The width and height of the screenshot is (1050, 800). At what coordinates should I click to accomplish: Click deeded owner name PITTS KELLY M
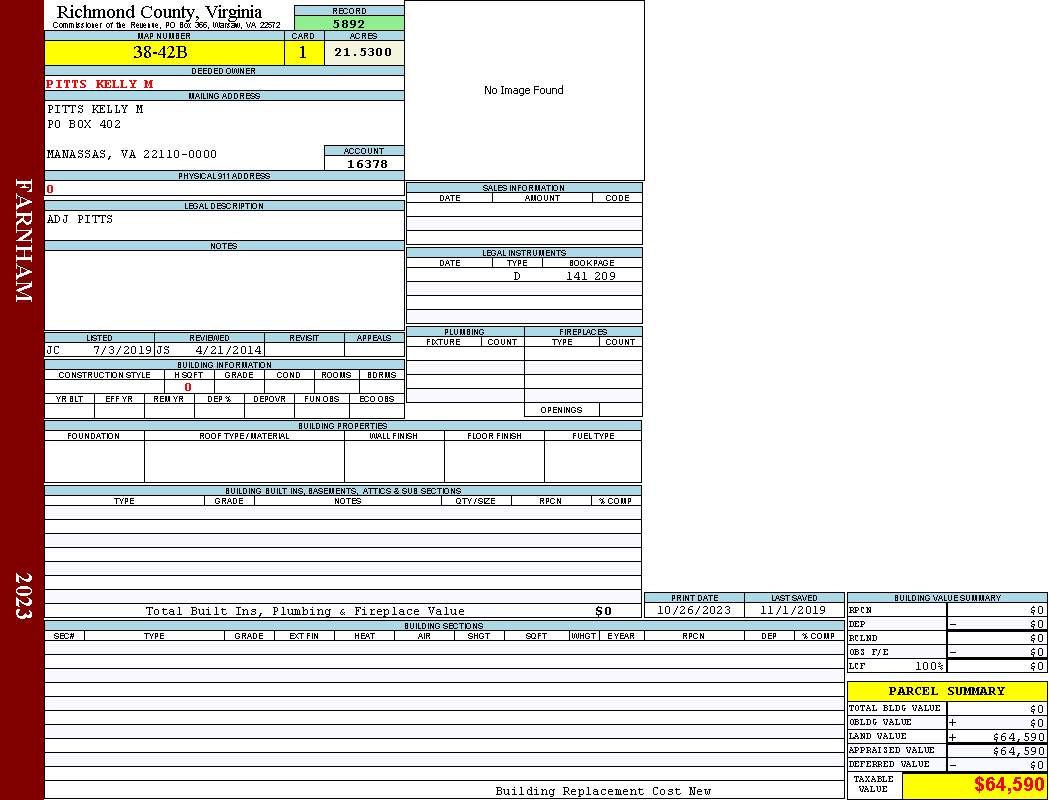100,84
